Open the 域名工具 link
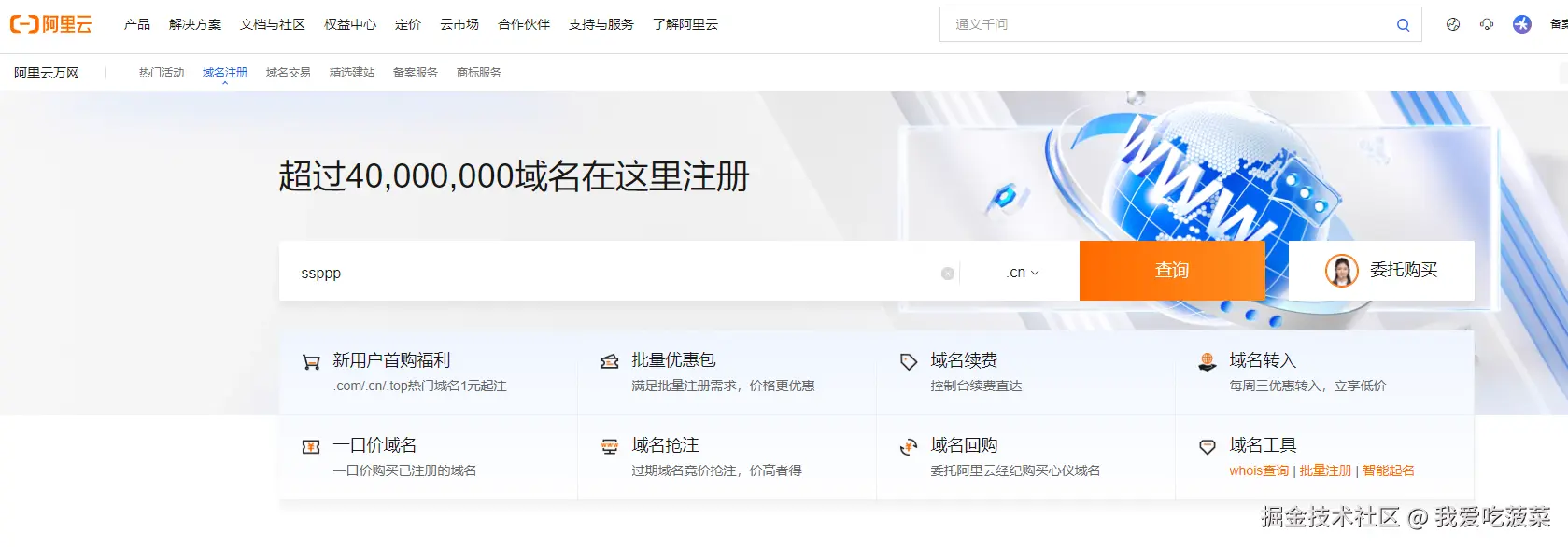1568x547 pixels. coord(1263,445)
